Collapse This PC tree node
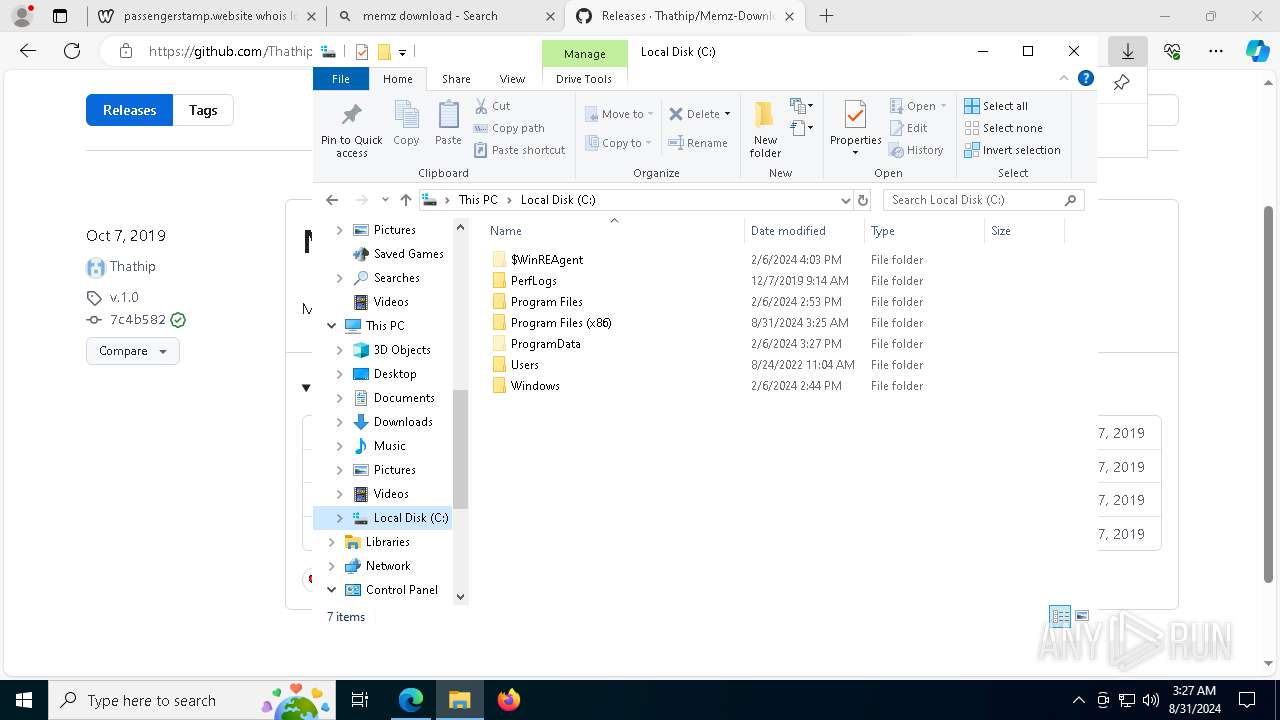 click(x=331, y=326)
